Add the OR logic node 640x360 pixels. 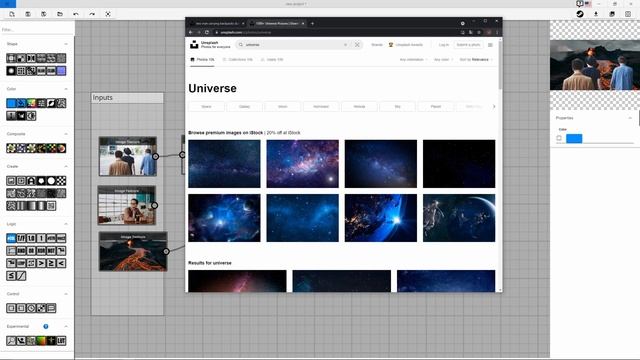[x=31, y=251]
